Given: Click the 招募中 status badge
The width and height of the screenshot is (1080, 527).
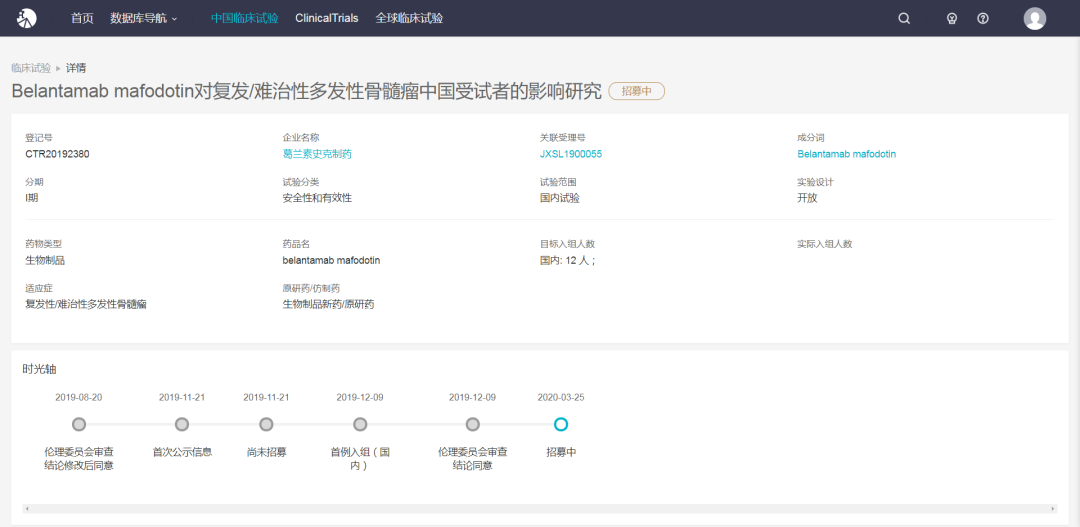Looking at the screenshot, I should pyautogui.click(x=636, y=91).
